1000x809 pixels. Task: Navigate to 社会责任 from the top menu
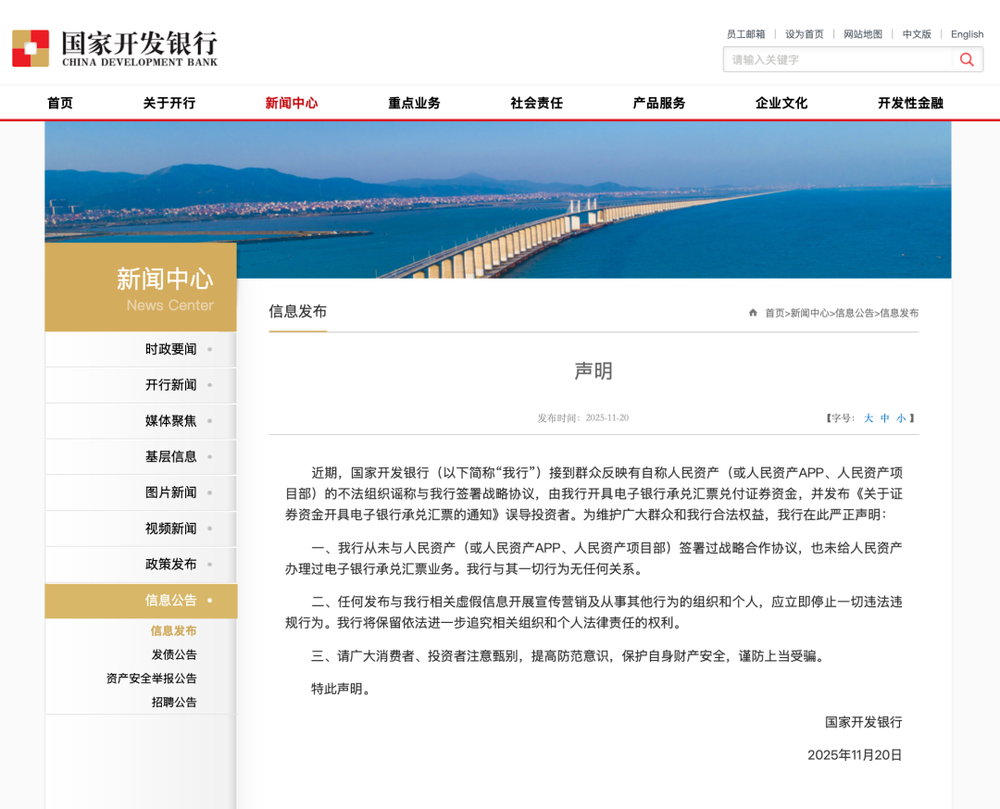tap(536, 102)
